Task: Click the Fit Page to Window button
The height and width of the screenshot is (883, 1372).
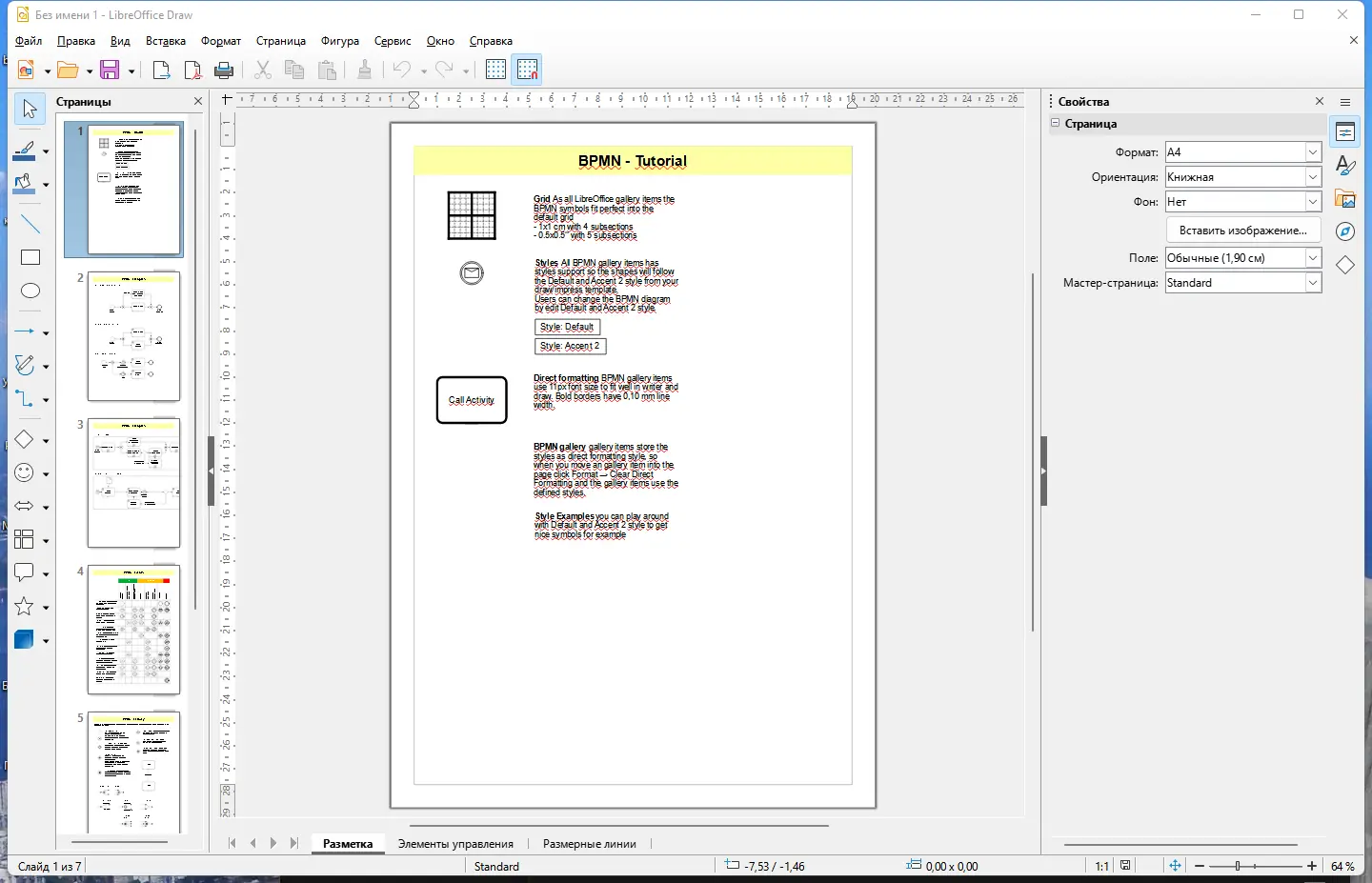Action: [1175, 866]
